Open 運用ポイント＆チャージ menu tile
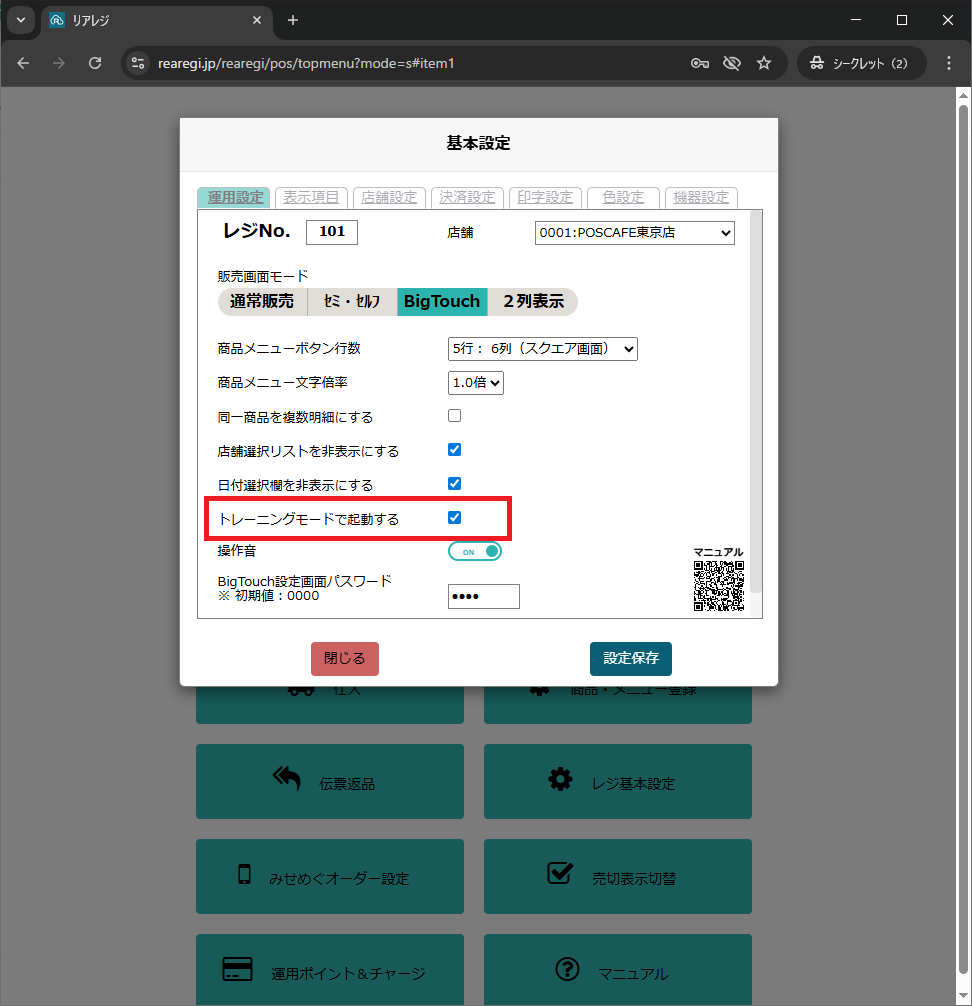972x1006 pixels. 330,970
